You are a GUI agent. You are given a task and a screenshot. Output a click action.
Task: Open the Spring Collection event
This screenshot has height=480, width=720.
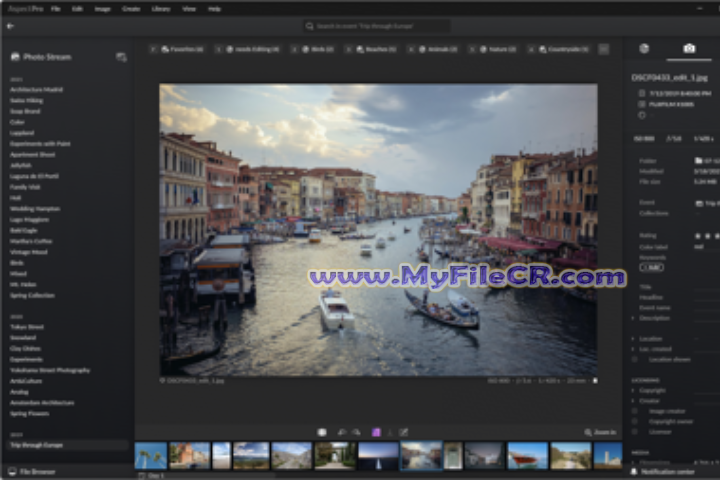[x=32, y=295]
